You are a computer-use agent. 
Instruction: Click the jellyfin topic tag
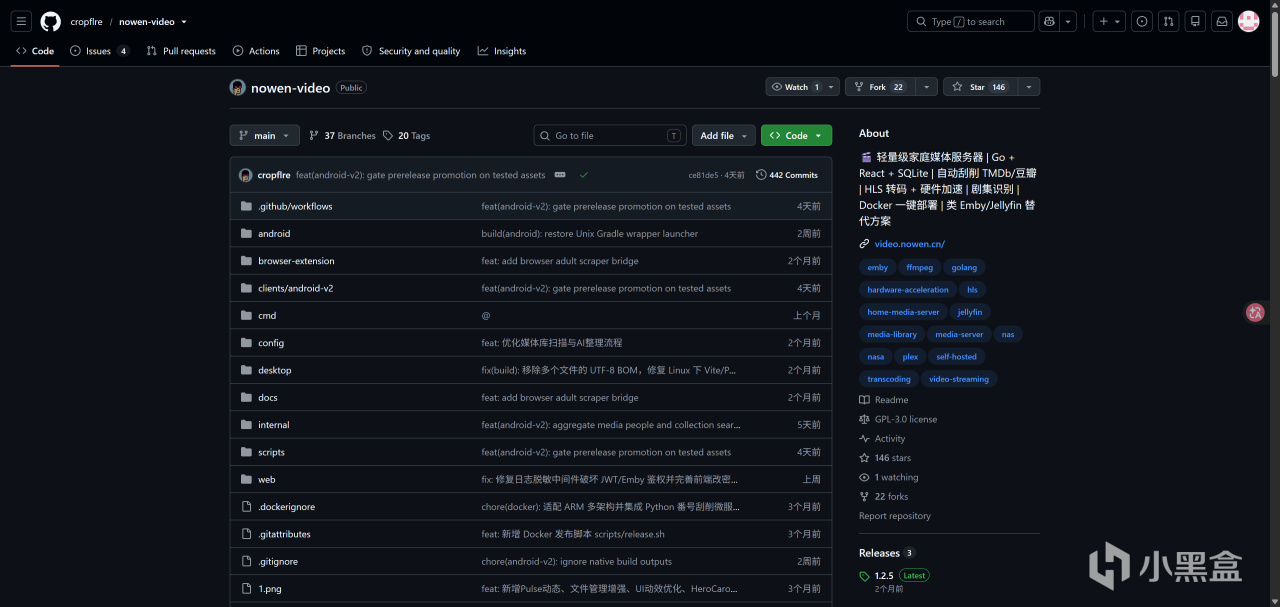point(970,312)
